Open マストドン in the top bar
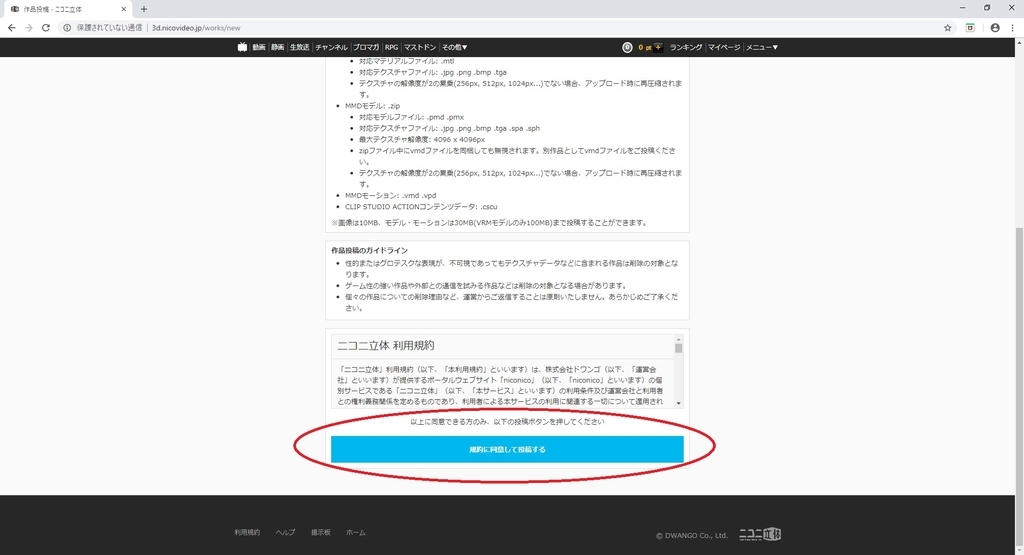 pos(419,47)
